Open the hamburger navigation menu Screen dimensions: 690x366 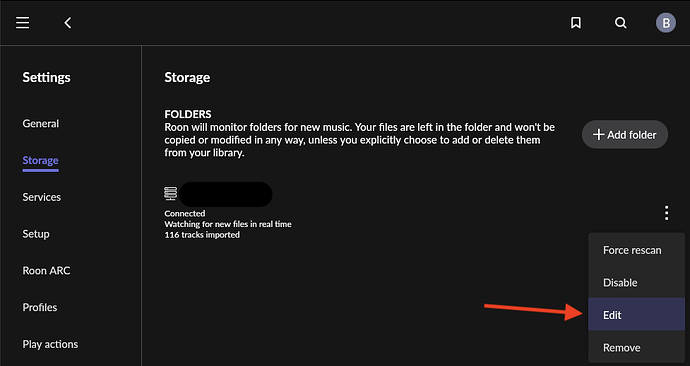22,22
